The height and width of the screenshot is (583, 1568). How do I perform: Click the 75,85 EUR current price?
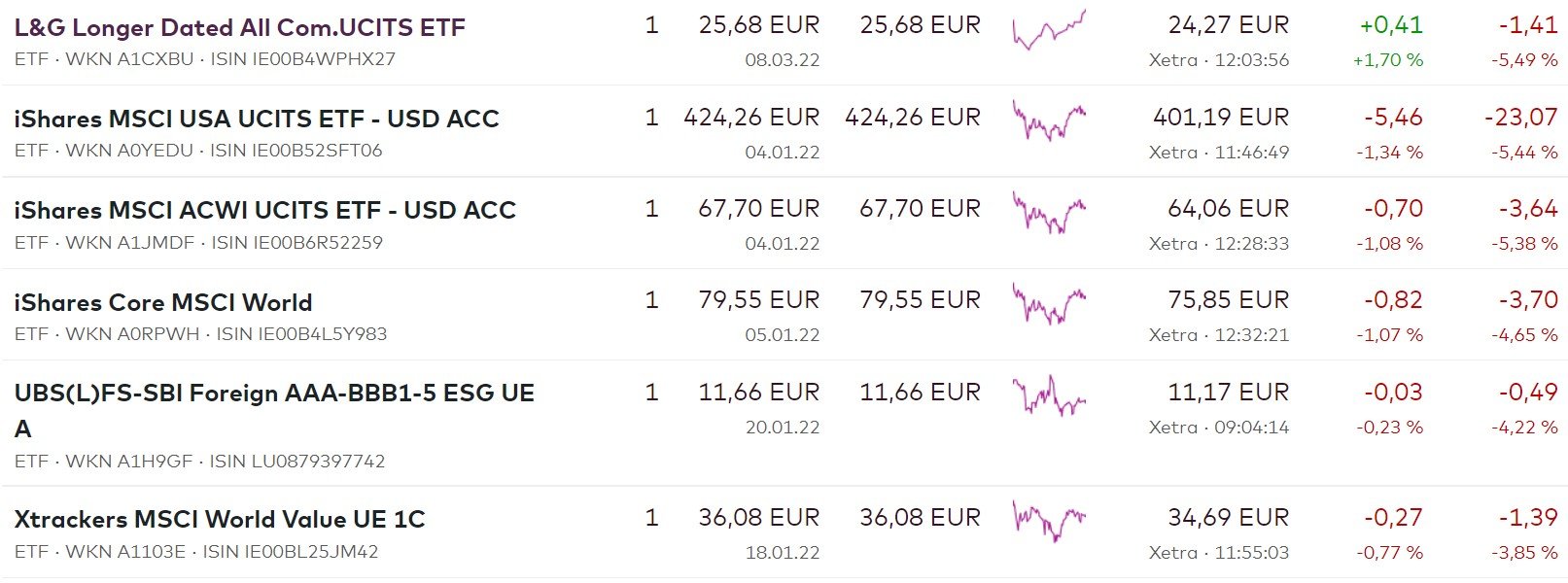1228,300
